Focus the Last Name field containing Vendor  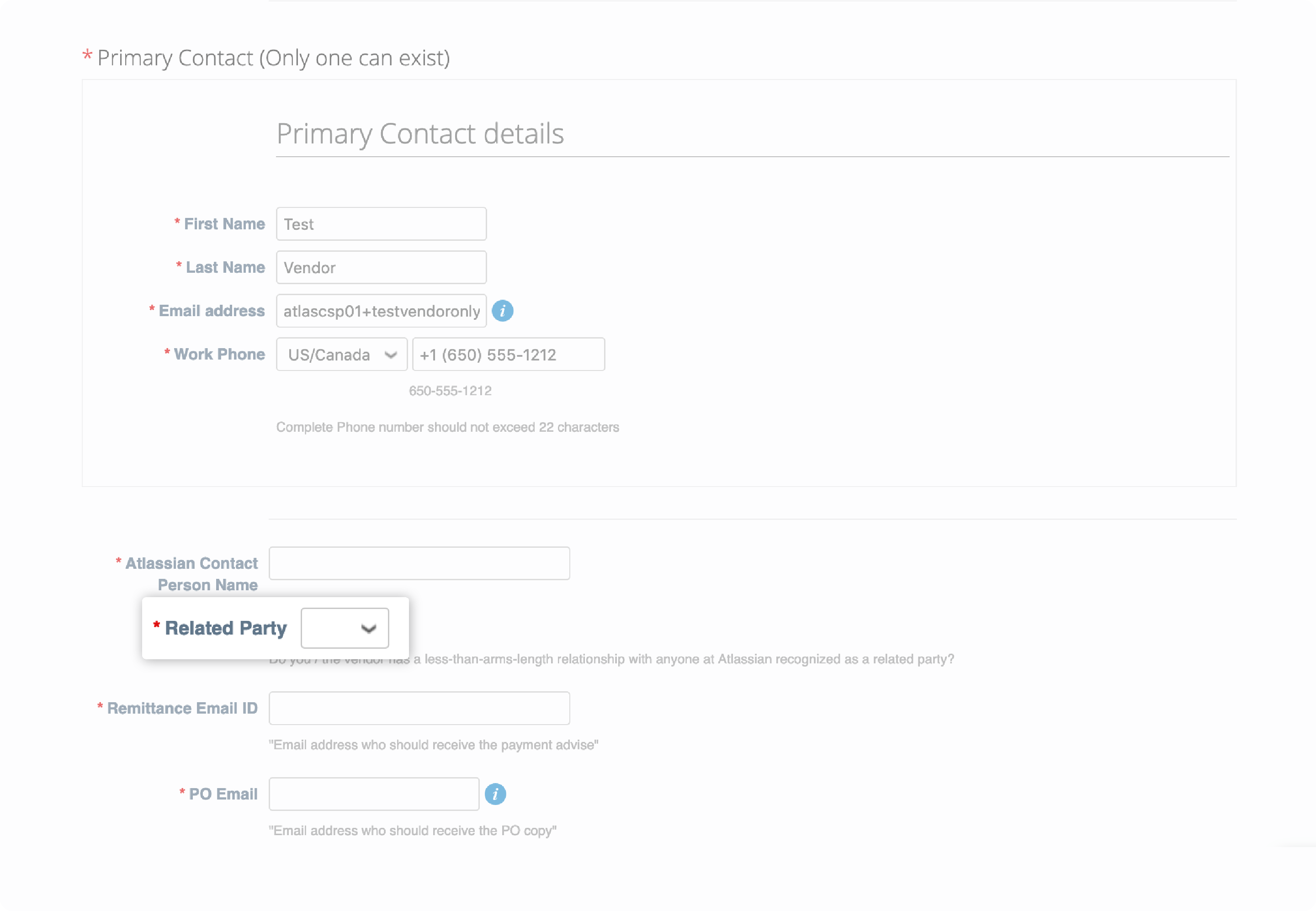point(382,268)
